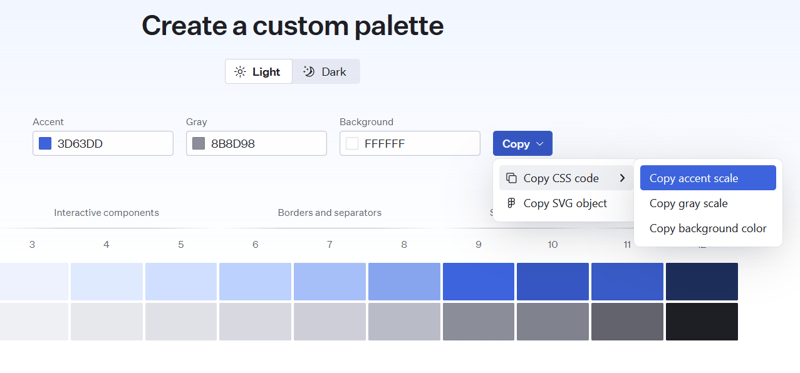This screenshot has height=373, width=800.
Task: Click accent swatch for step 6
Action: click(x=256, y=281)
